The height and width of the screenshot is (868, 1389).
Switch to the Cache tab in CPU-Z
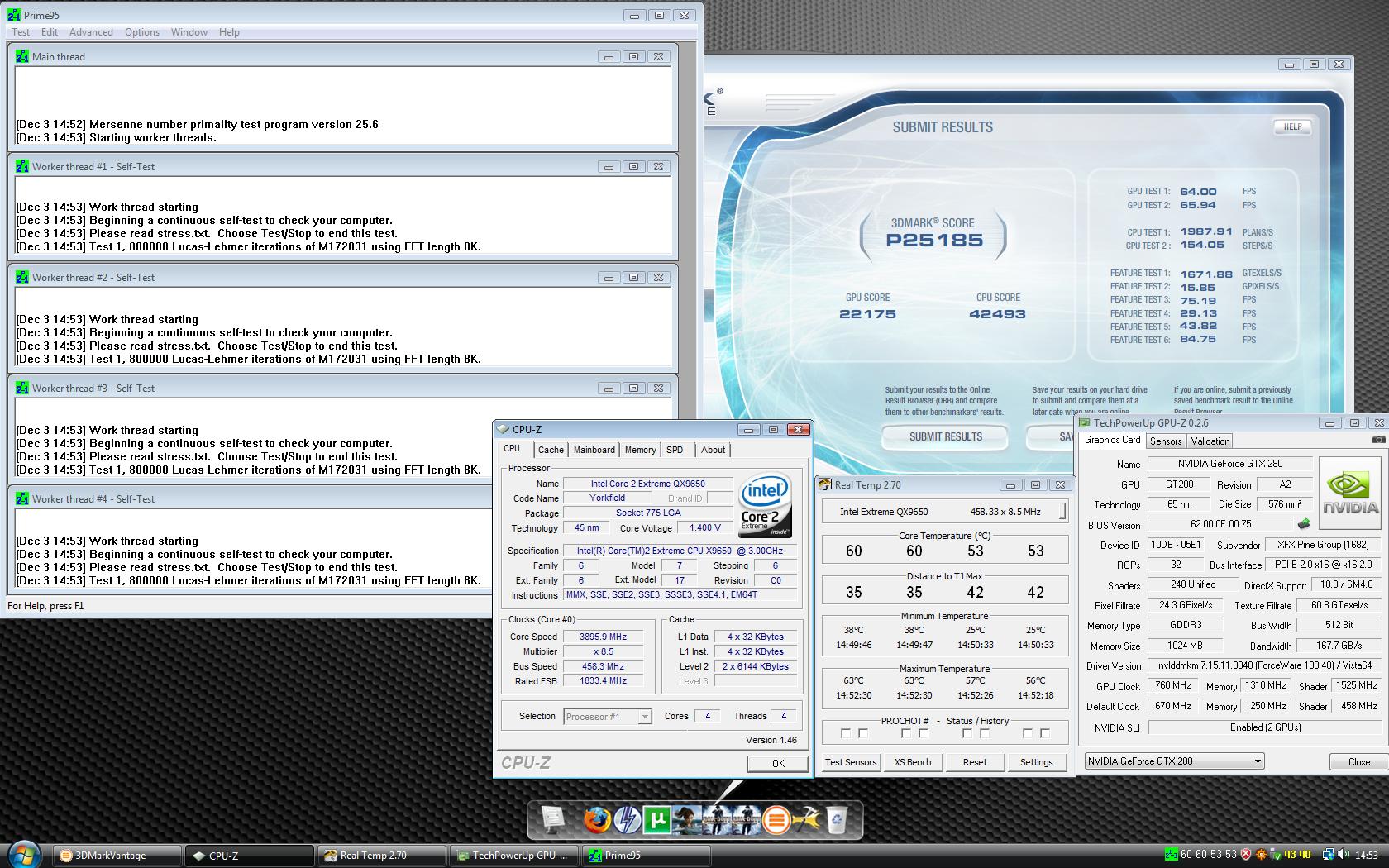point(551,450)
